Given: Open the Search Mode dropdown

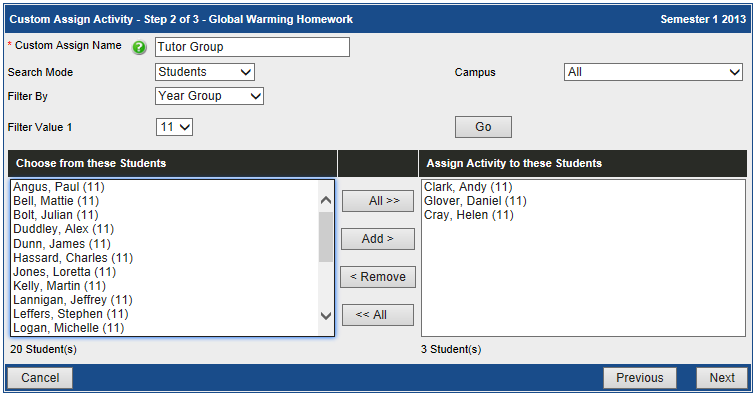Looking at the screenshot, I should (205, 72).
